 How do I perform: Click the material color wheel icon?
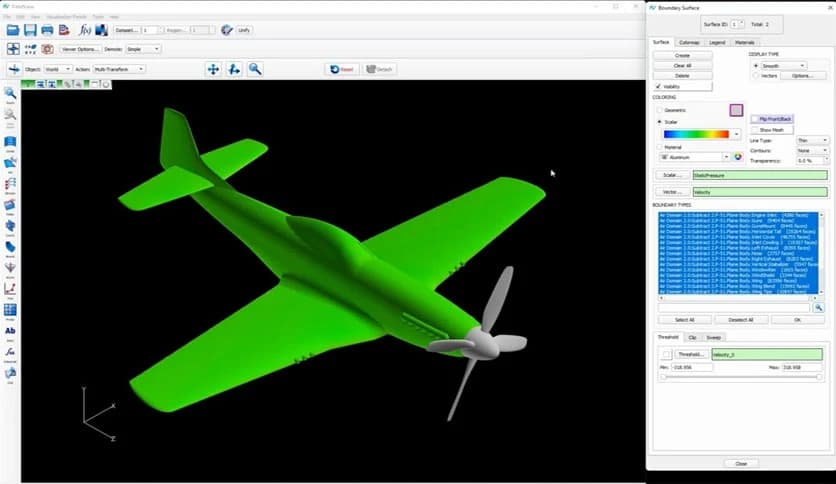[738, 157]
